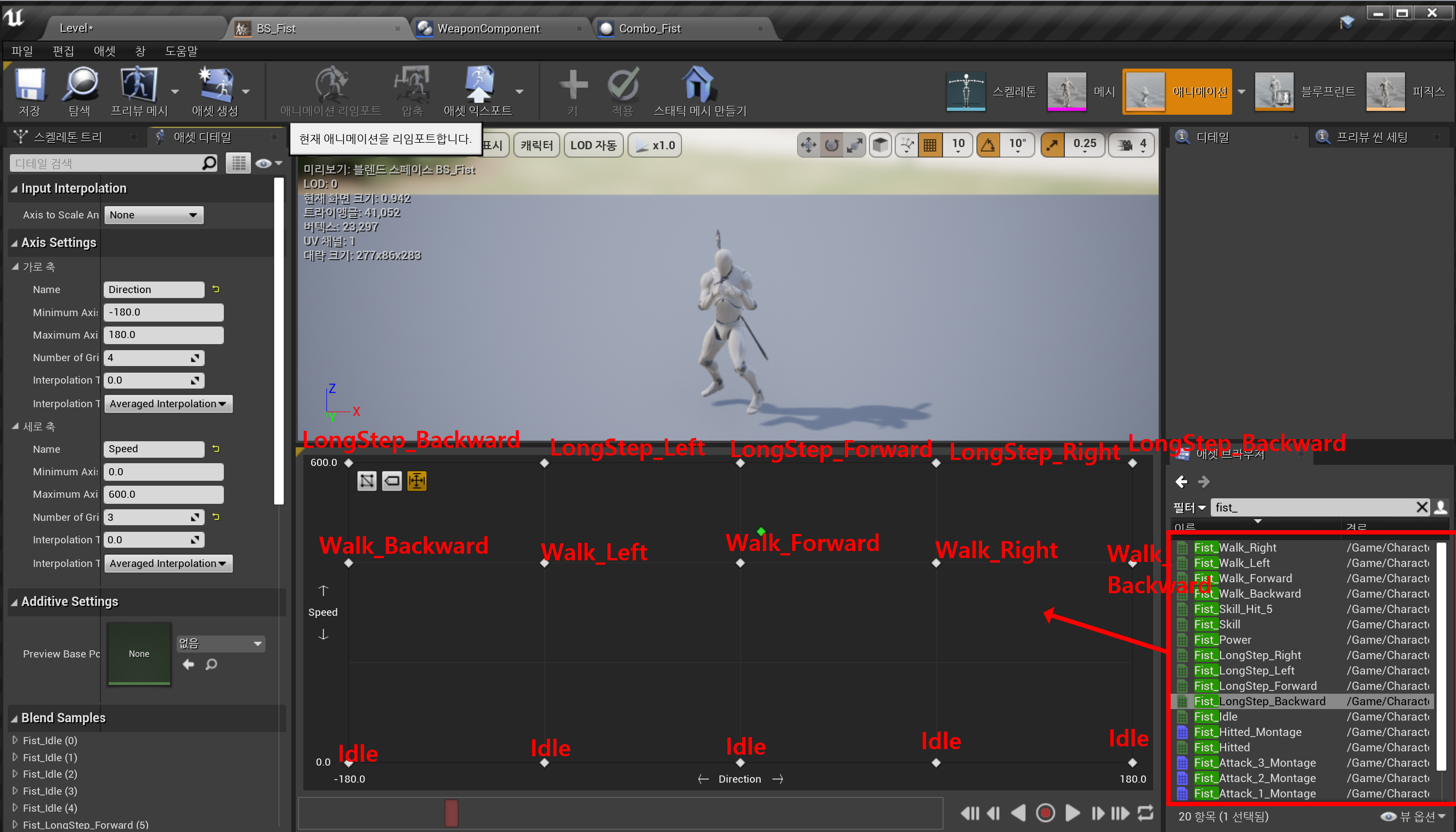Select the viewport scale gizmo icon
Screen dimensions: 1456x832
coord(855,145)
